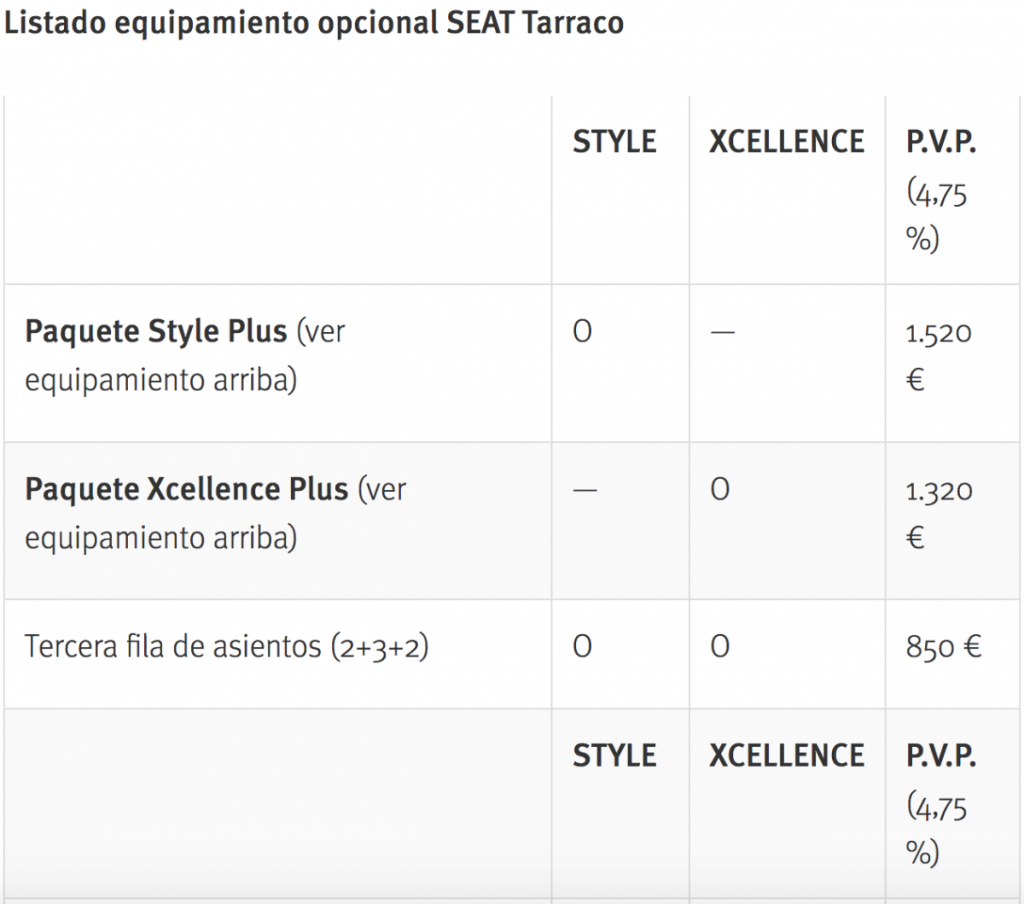The image size is (1024, 904).
Task: Click the 1.520 € price cell
Action: click(x=938, y=356)
